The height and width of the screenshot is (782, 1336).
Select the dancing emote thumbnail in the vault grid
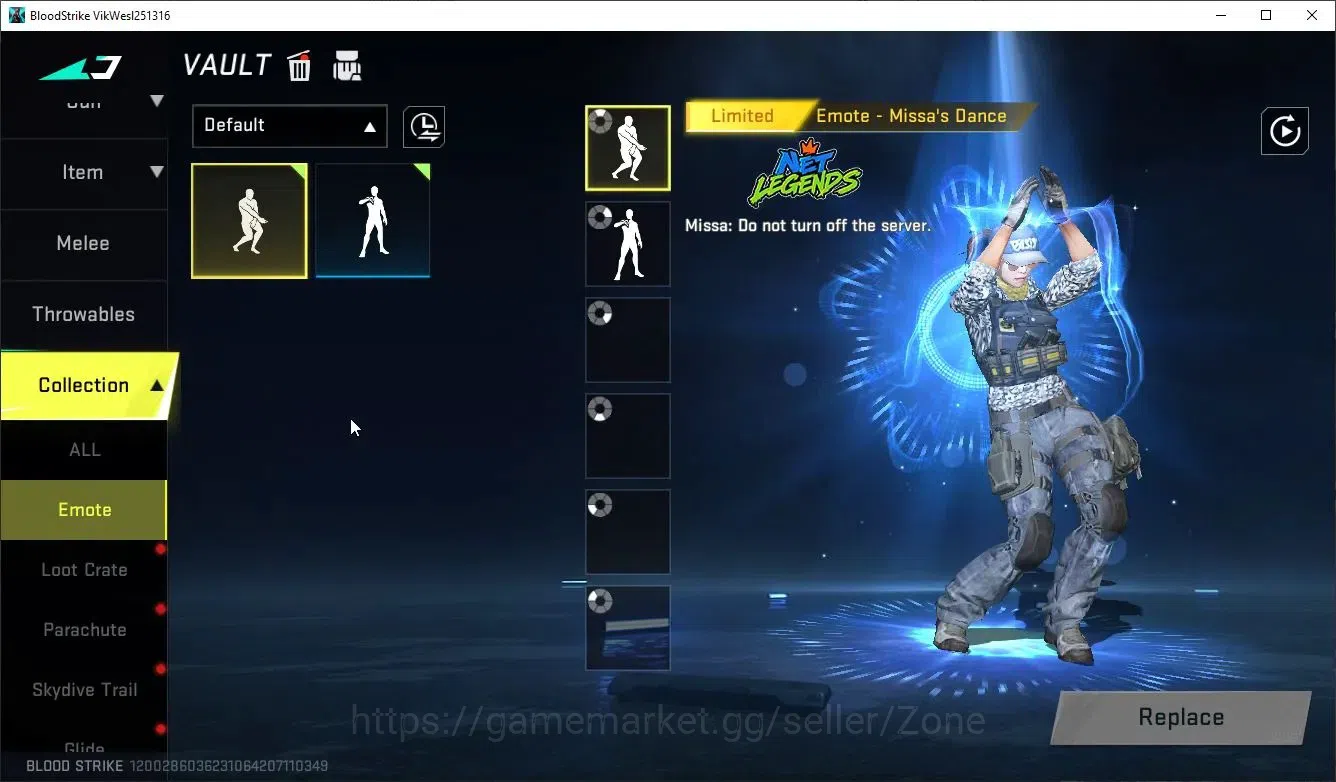pos(249,221)
